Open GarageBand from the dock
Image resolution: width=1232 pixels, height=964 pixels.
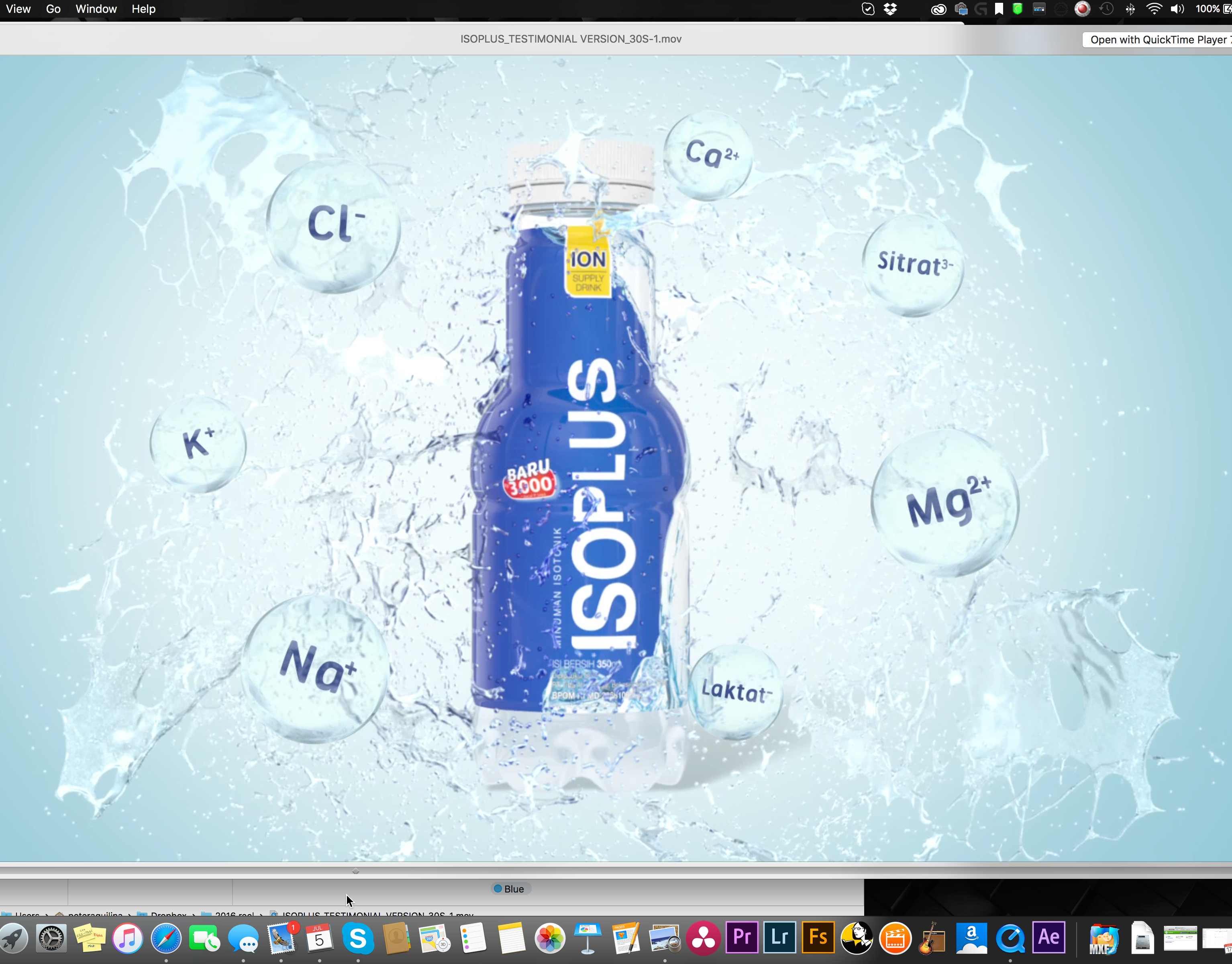[x=933, y=939]
